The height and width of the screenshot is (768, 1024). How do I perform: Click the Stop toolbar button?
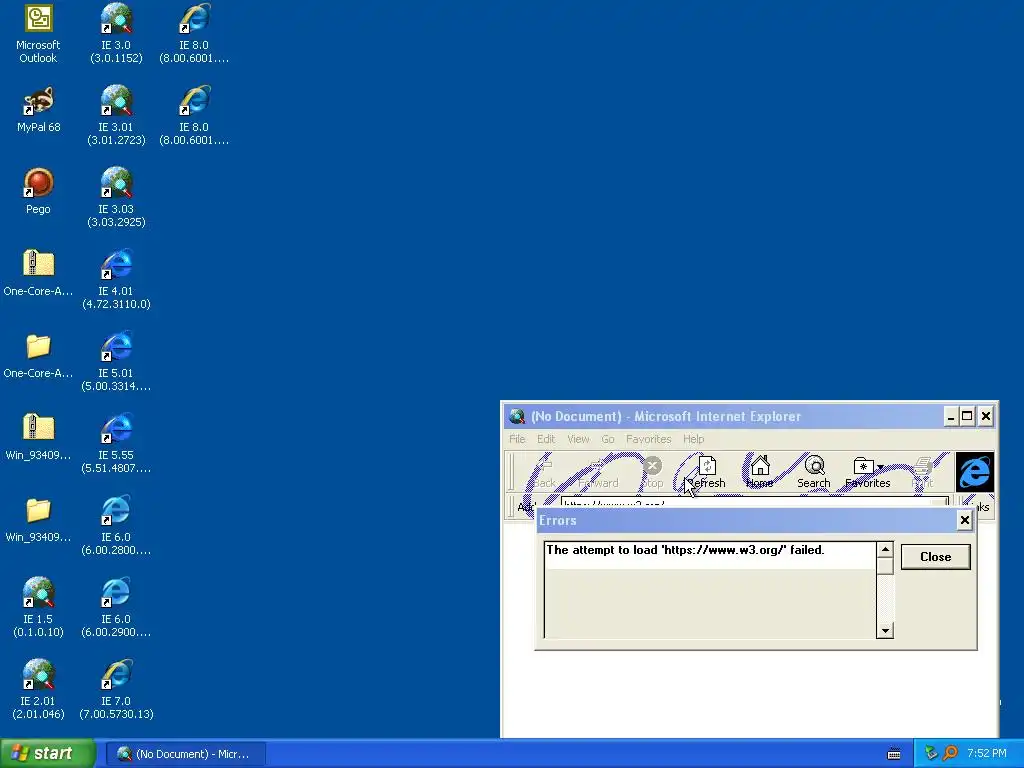[x=652, y=473]
